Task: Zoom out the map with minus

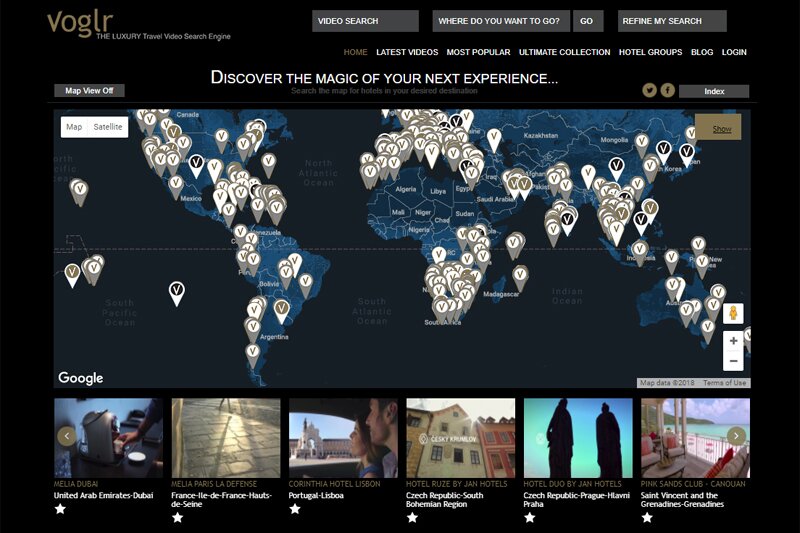Action: pos(733,361)
